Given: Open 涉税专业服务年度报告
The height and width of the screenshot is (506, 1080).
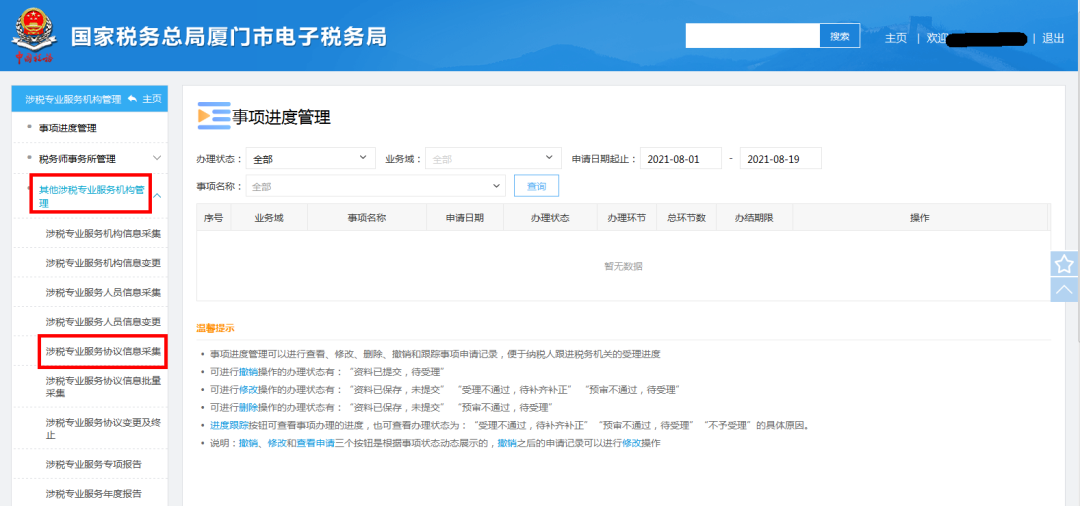Looking at the screenshot, I should [94, 494].
